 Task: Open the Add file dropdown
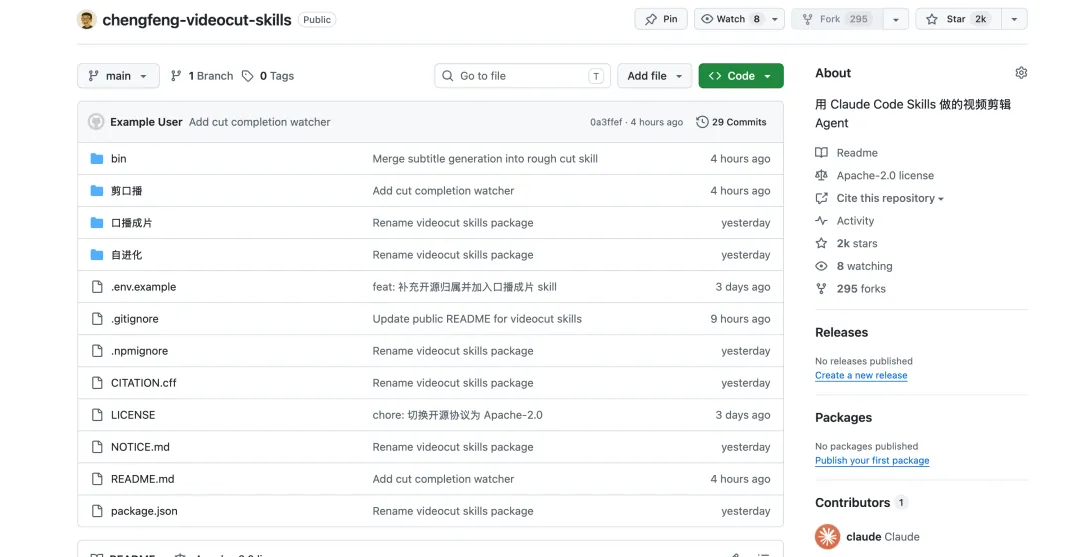654,76
